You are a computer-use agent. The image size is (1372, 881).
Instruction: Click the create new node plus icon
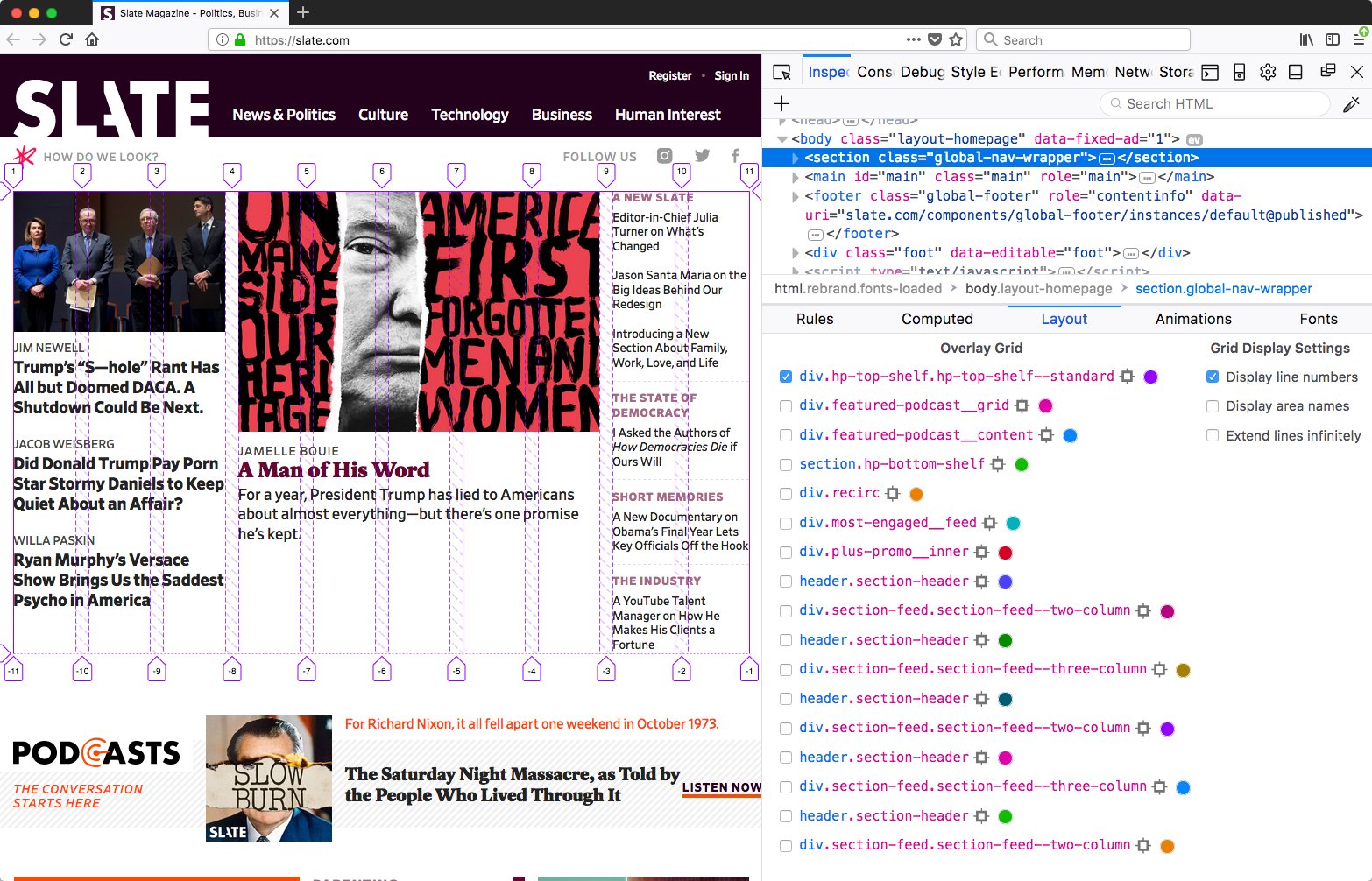[782, 103]
